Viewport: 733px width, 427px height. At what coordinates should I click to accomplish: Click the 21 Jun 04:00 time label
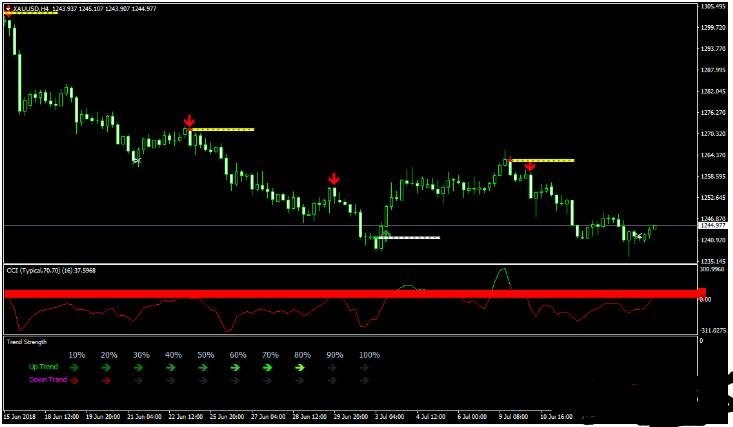(x=144, y=416)
